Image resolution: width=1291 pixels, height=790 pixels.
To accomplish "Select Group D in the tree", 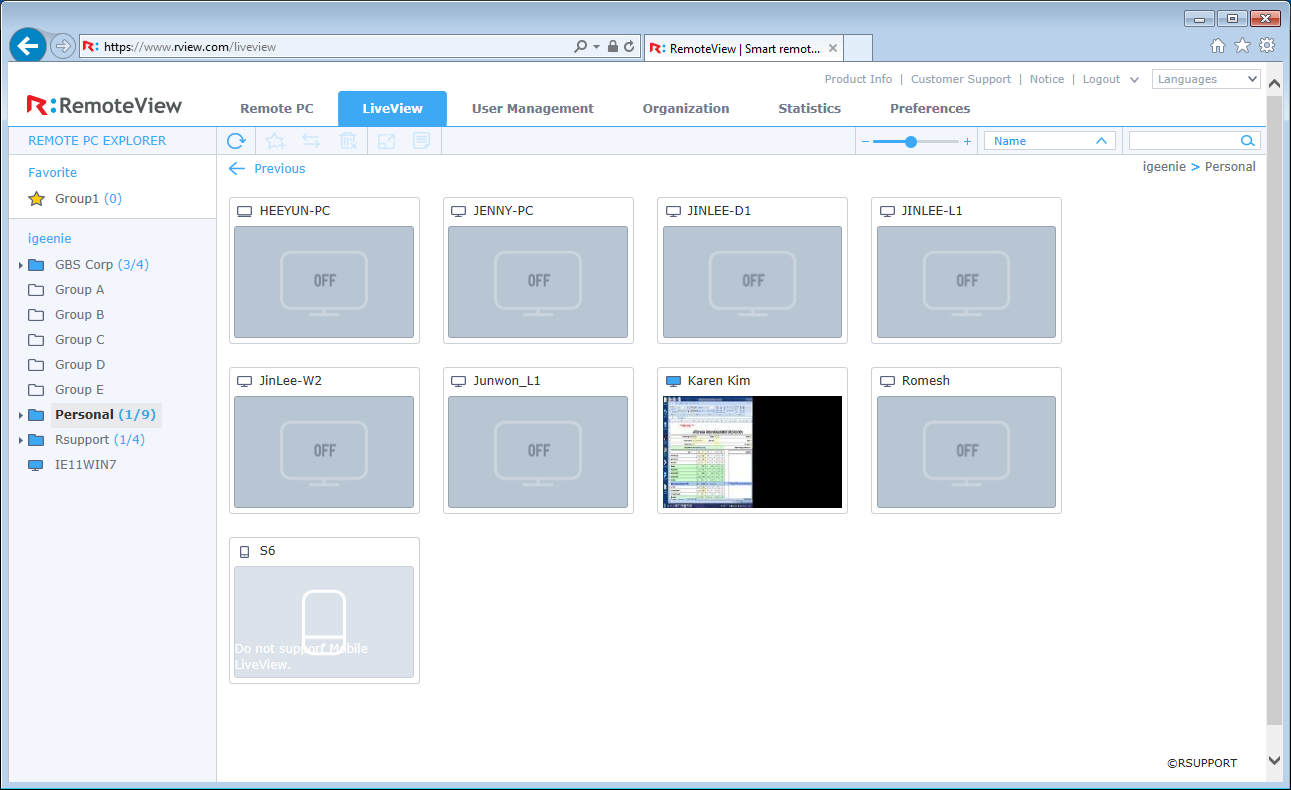I will (80, 365).
